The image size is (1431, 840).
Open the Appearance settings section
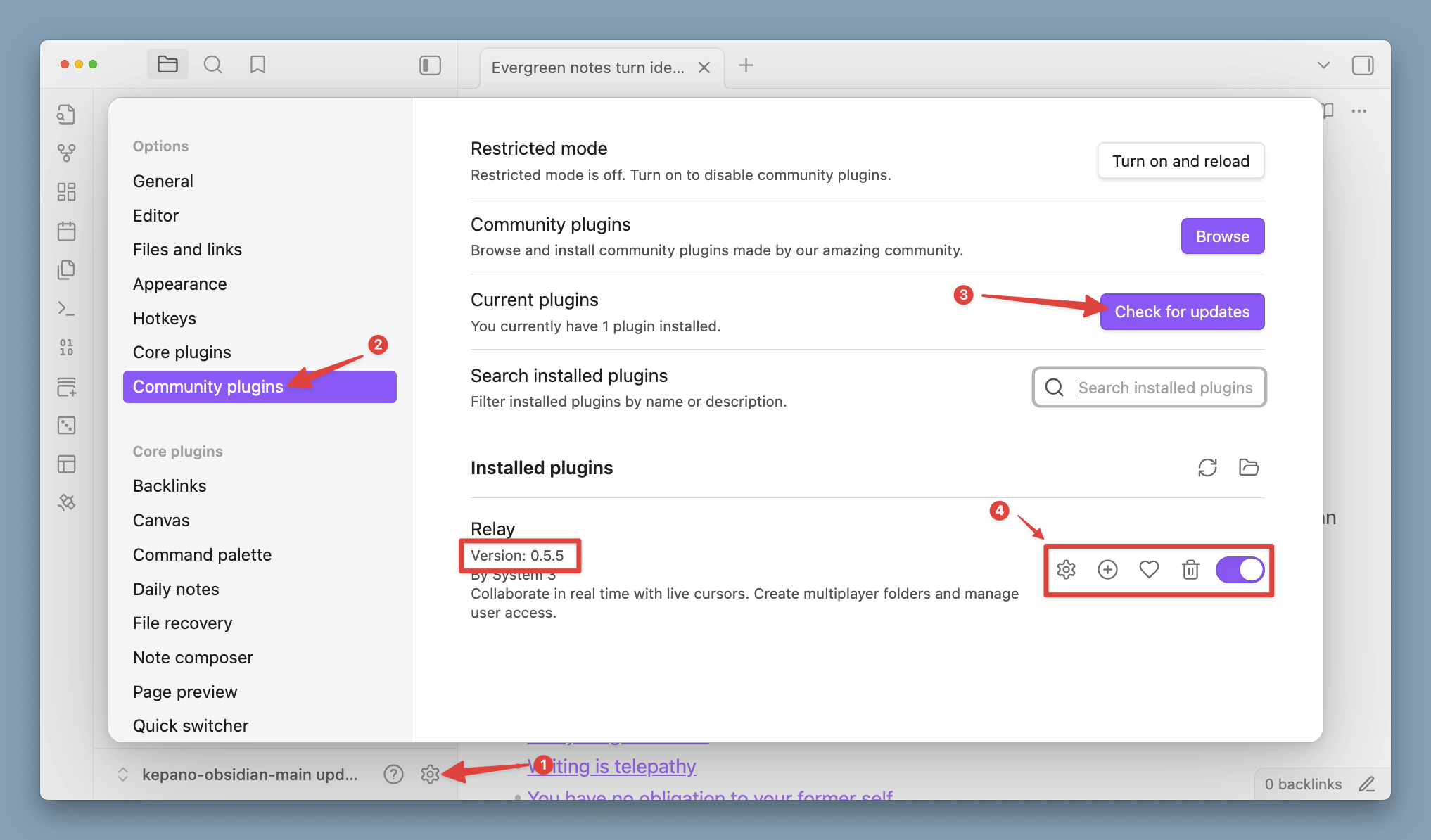pyautogui.click(x=179, y=284)
